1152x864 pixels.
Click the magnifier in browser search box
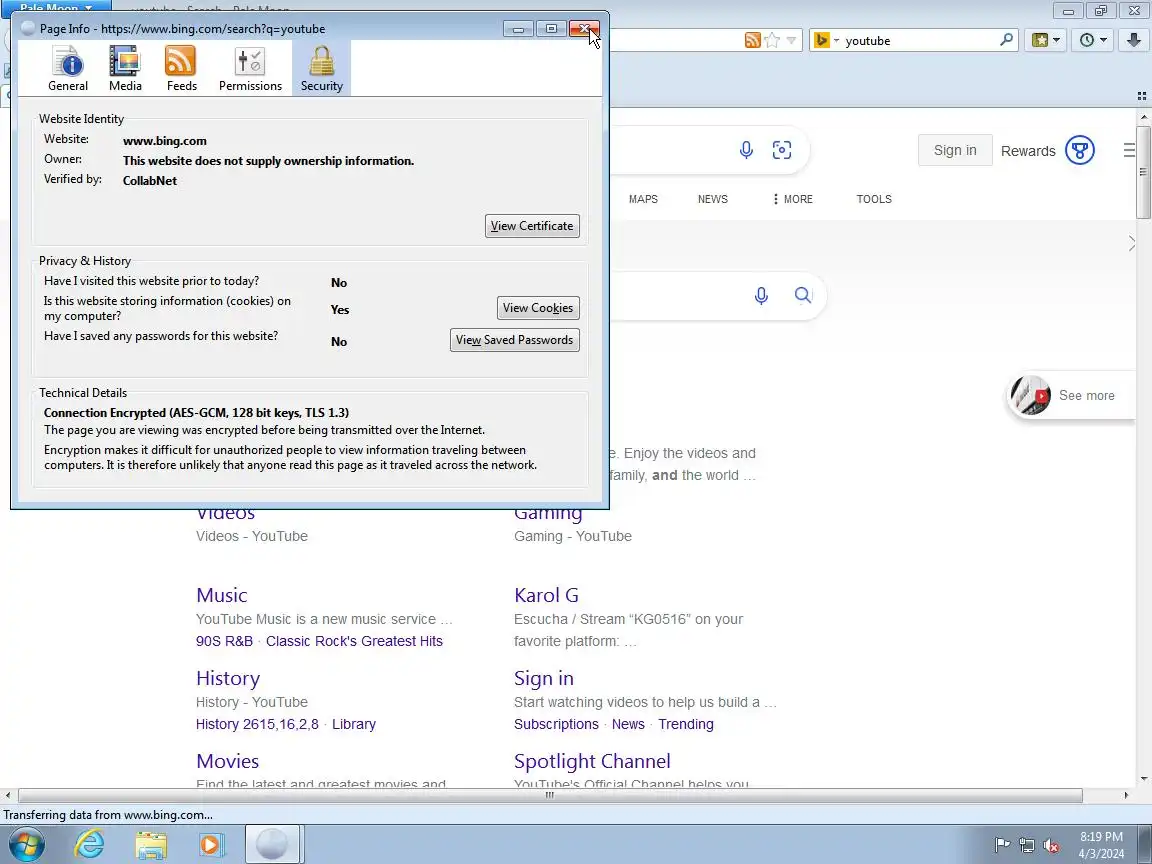(1007, 40)
